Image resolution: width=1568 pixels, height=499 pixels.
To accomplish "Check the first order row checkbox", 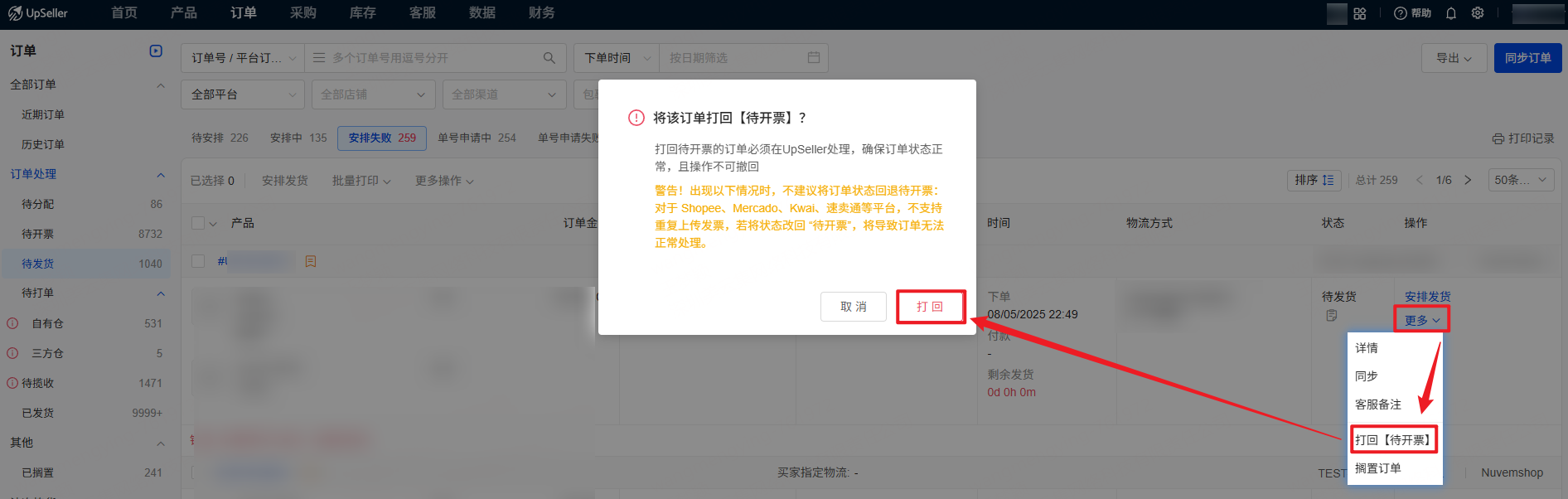I will click(x=198, y=261).
